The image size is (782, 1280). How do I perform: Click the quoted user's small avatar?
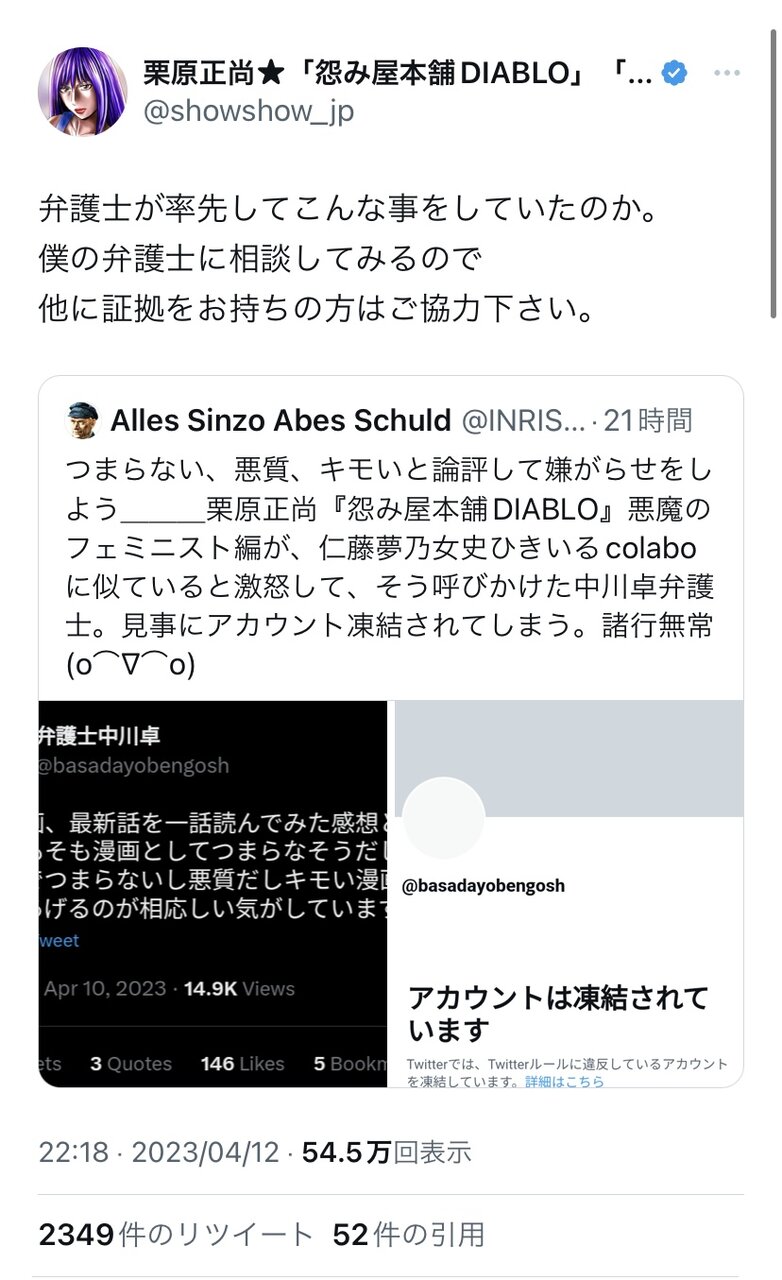pos(83,421)
